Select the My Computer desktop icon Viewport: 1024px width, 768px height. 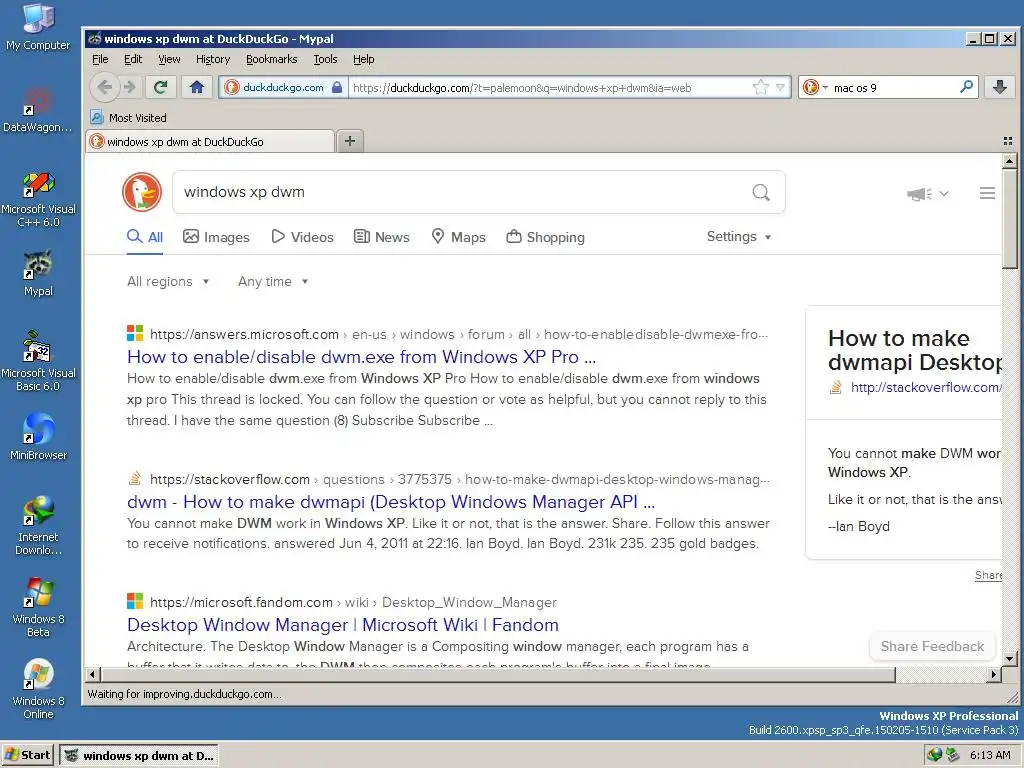click(38, 27)
